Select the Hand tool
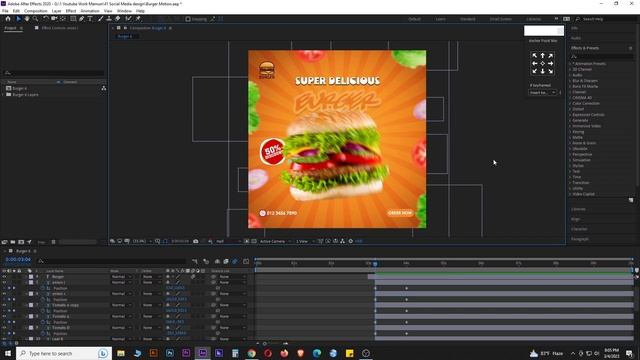 point(27,19)
